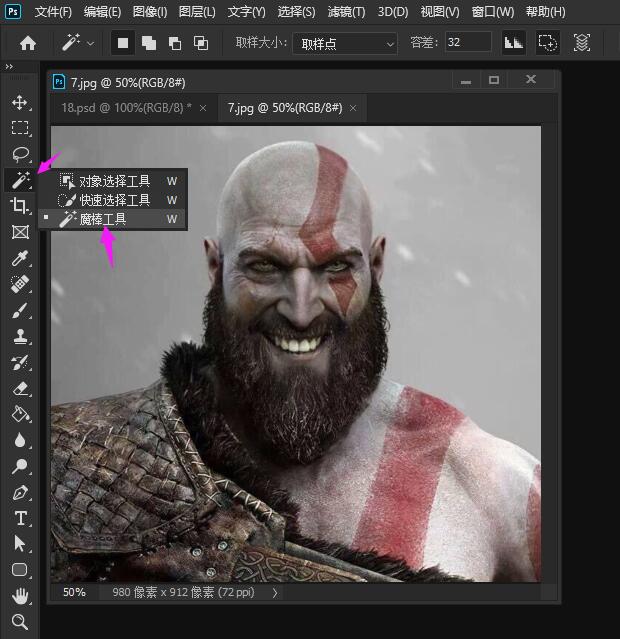Screen dimensions: 620x639
Task: Select the Zoom tool
Action: tap(20, 621)
